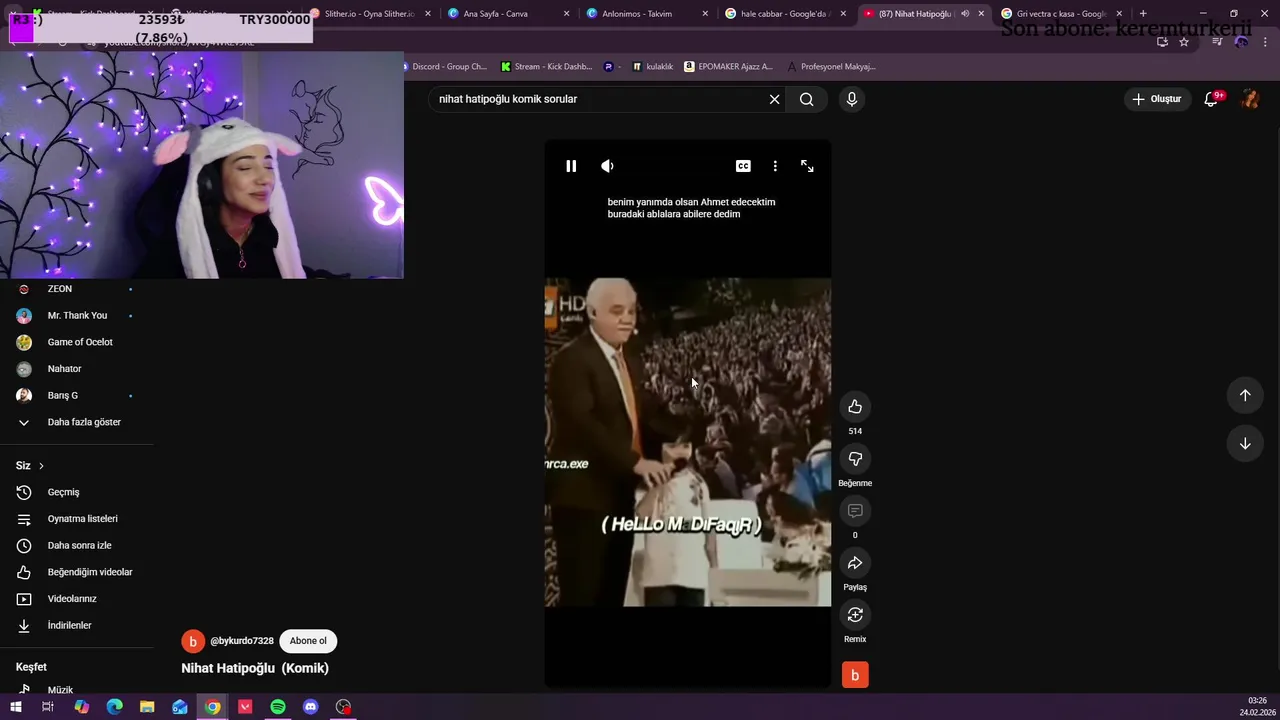This screenshot has height=720, width=1280.
Task: Open a new browser tab
Action: 1143,14
